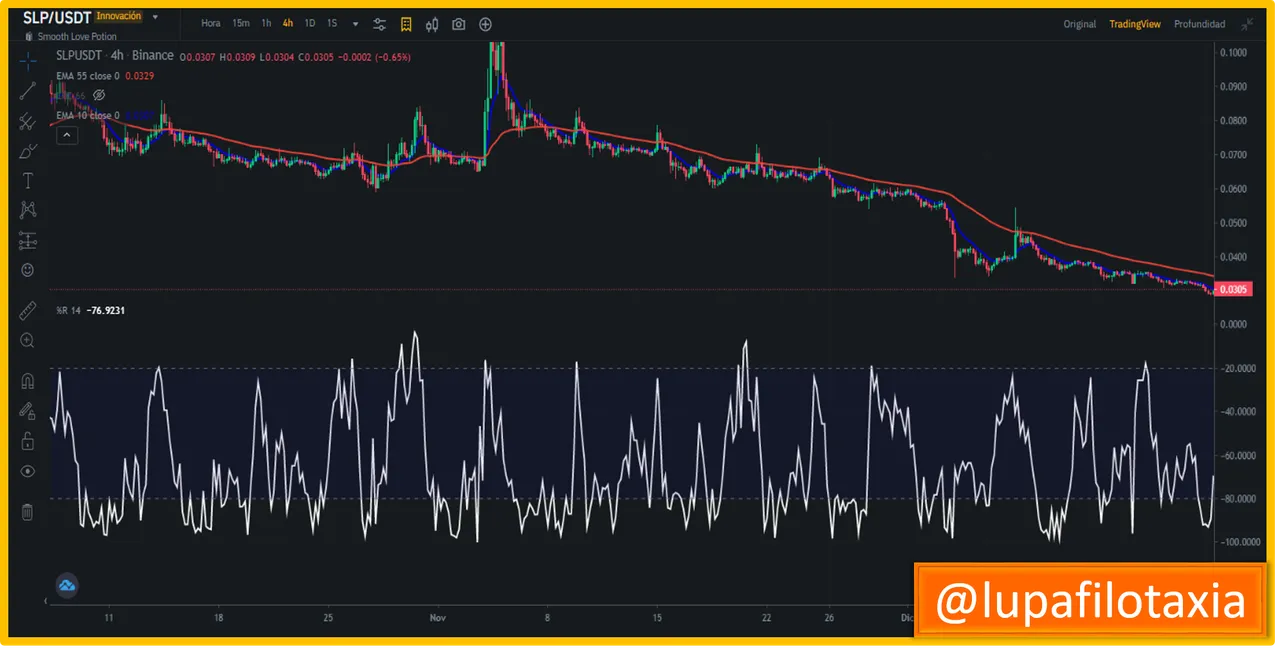This screenshot has height=664, width=1280.
Task: Select the 1h interval
Action: [x=266, y=24]
